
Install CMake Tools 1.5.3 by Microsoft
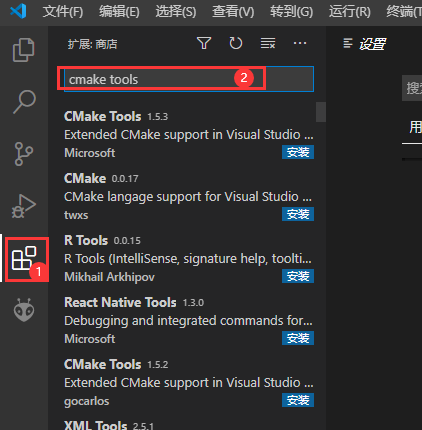coord(298,152)
